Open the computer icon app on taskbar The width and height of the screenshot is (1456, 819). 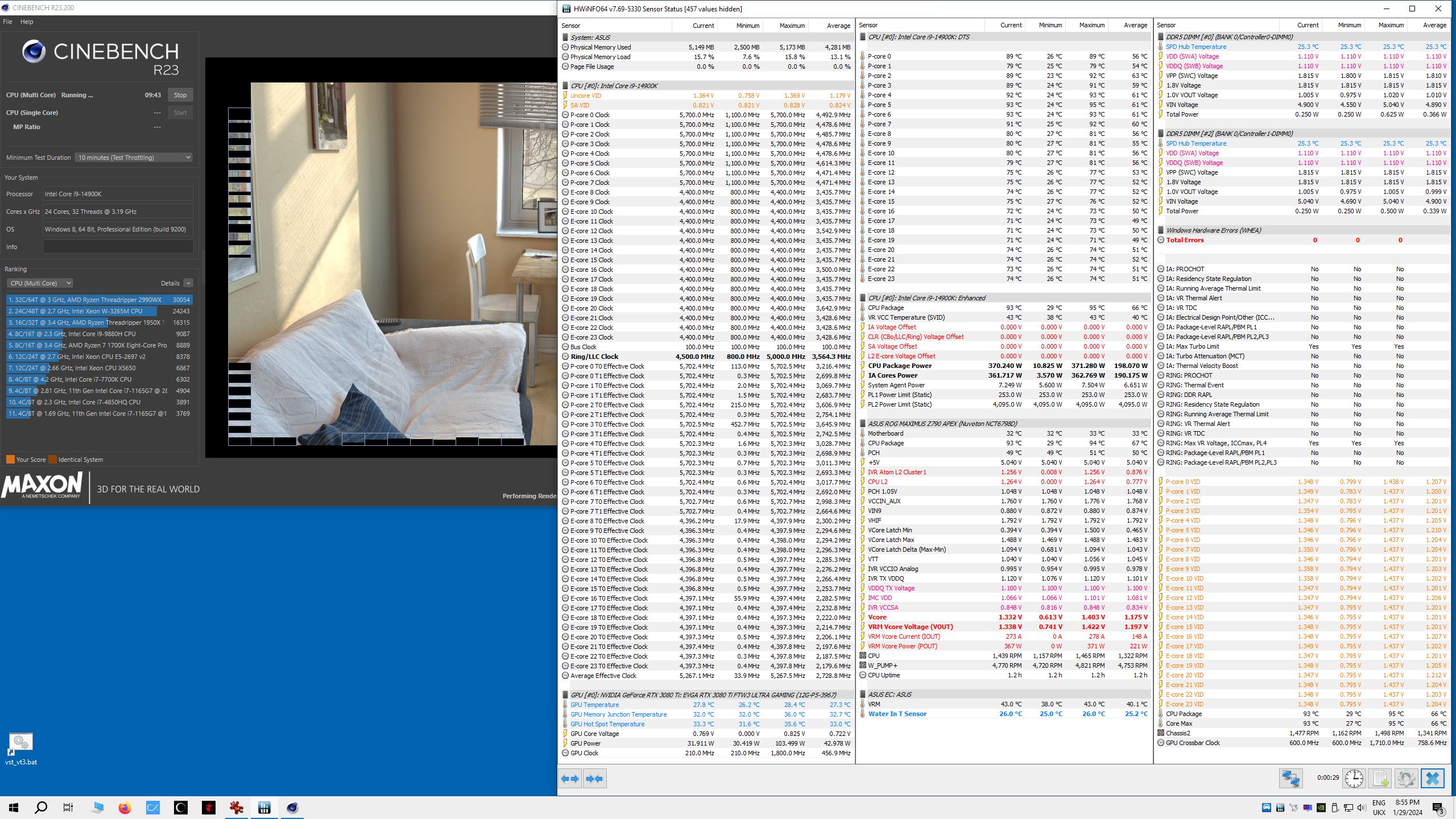pos(97,808)
